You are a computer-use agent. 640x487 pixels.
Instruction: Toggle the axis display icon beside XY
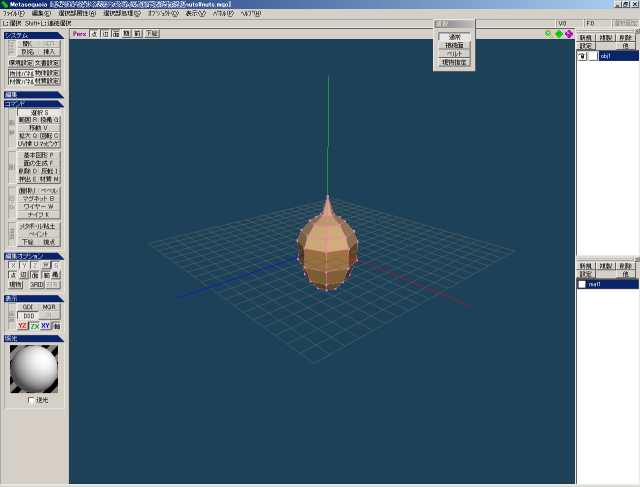tap(56, 326)
